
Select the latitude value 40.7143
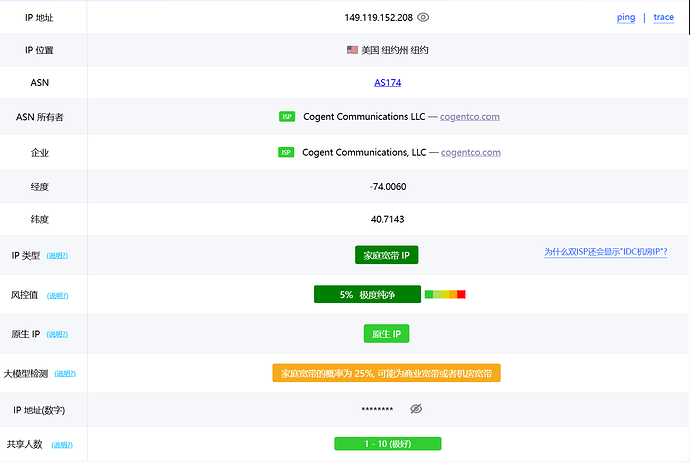point(387,219)
